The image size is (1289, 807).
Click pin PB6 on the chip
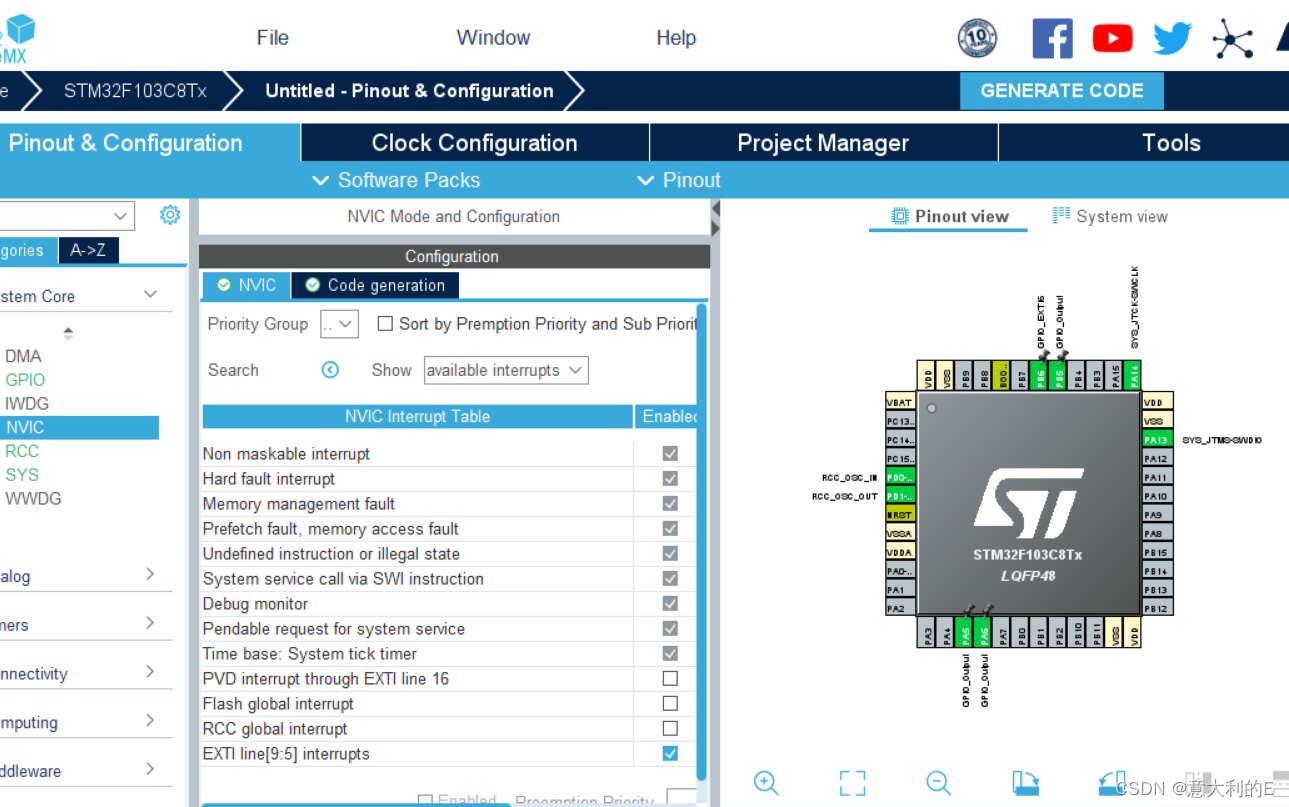tap(1040, 375)
